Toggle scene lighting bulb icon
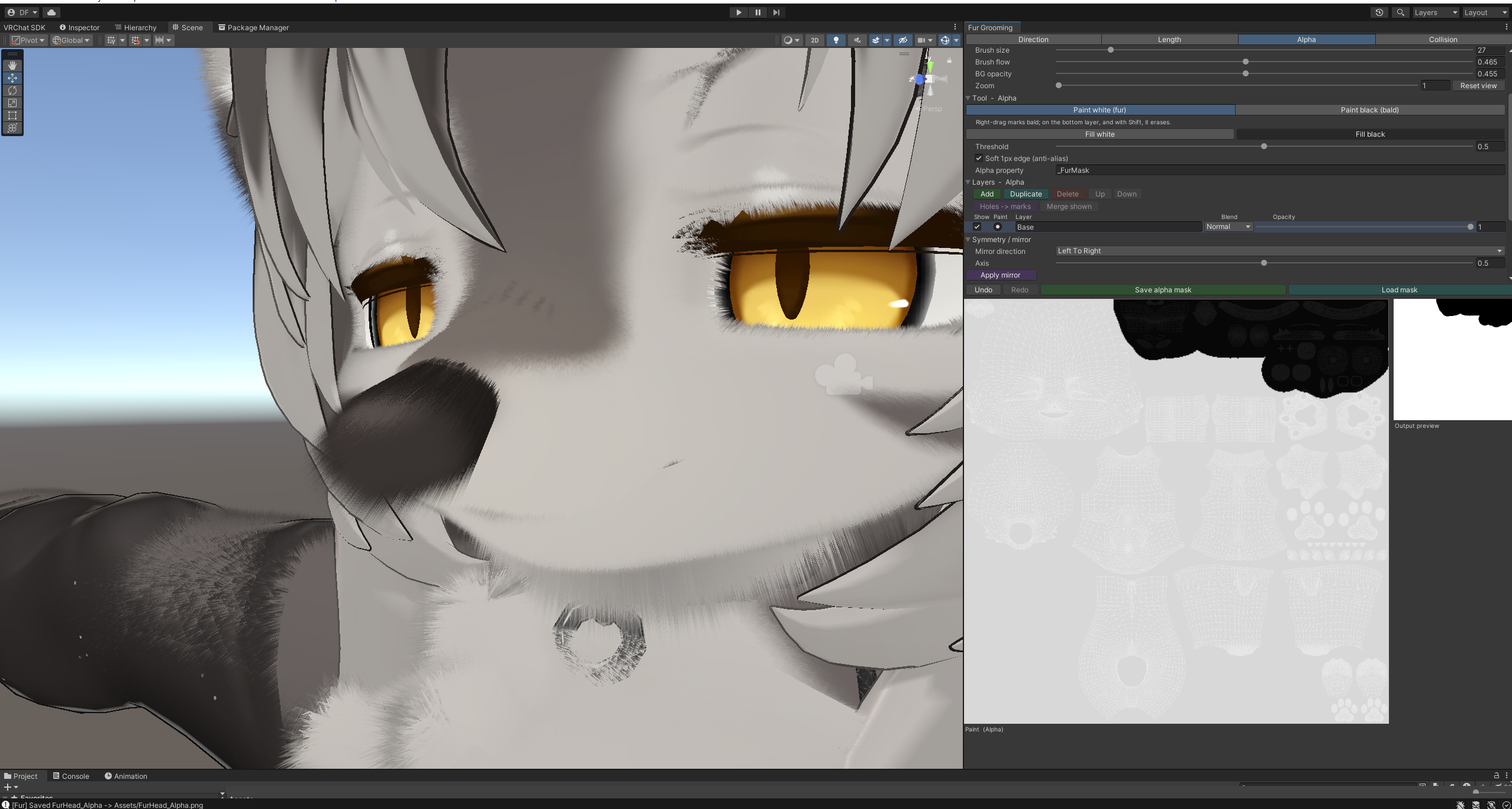This screenshot has width=1512, height=809. [x=836, y=40]
